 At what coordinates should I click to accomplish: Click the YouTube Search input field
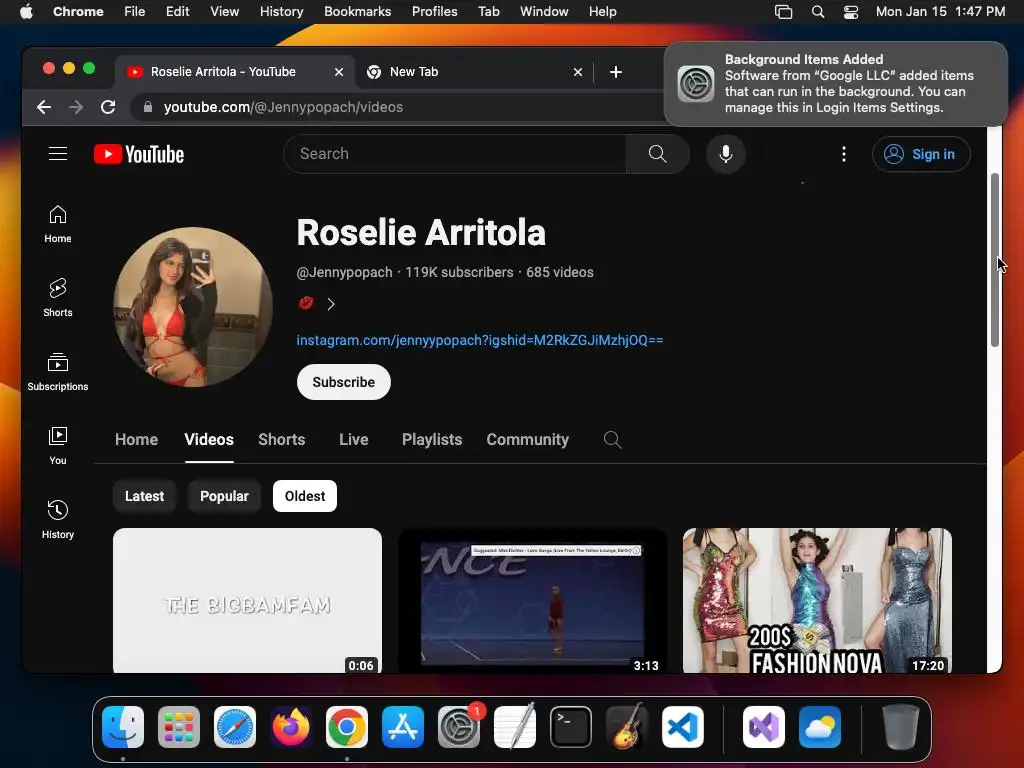(x=455, y=154)
